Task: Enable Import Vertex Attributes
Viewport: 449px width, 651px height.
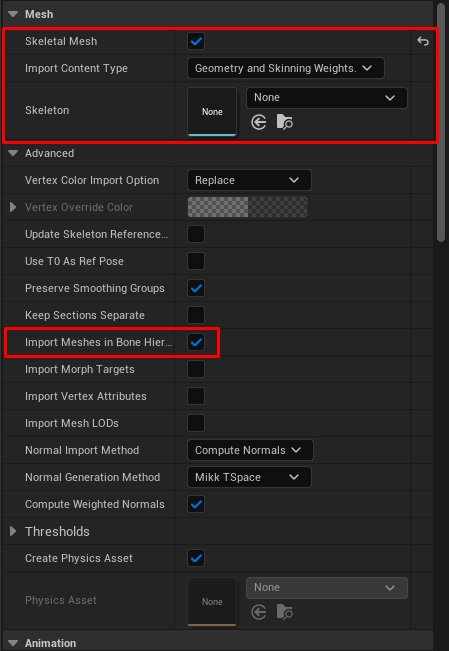Action: pyautogui.click(x=196, y=396)
